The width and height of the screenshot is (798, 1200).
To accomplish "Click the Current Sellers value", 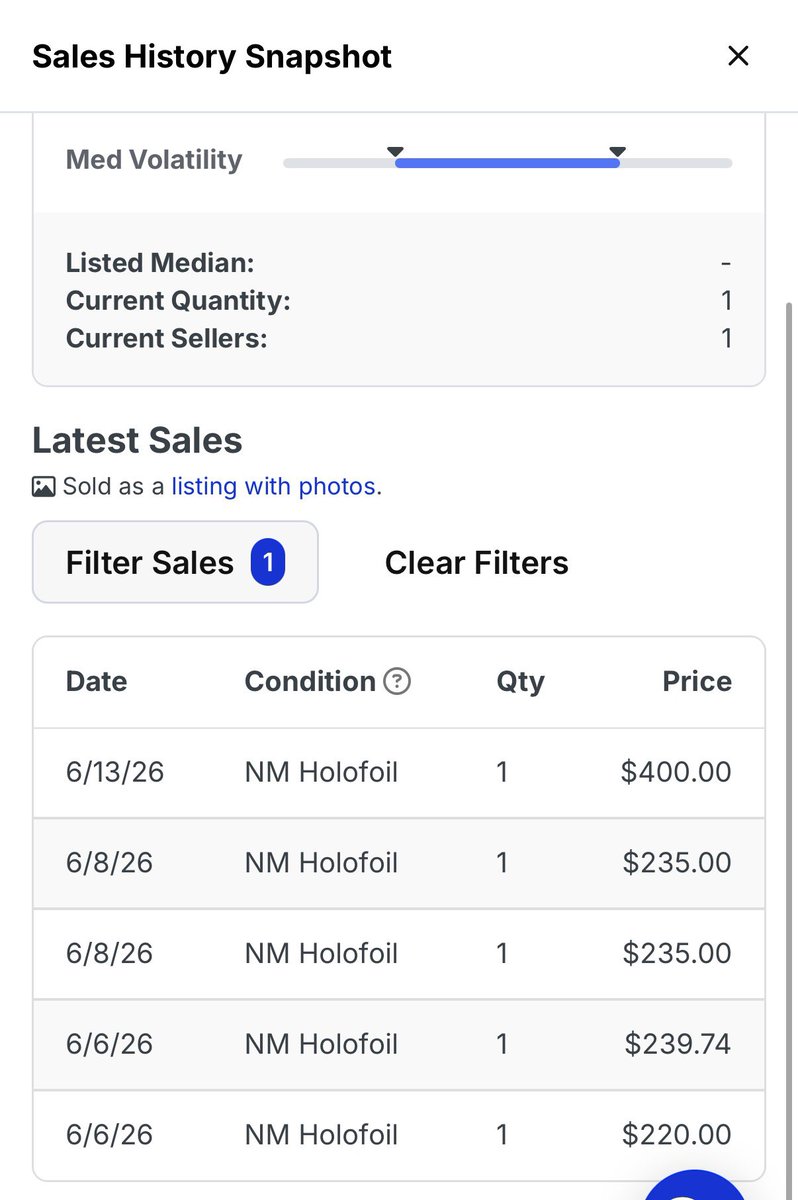I will [727, 338].
